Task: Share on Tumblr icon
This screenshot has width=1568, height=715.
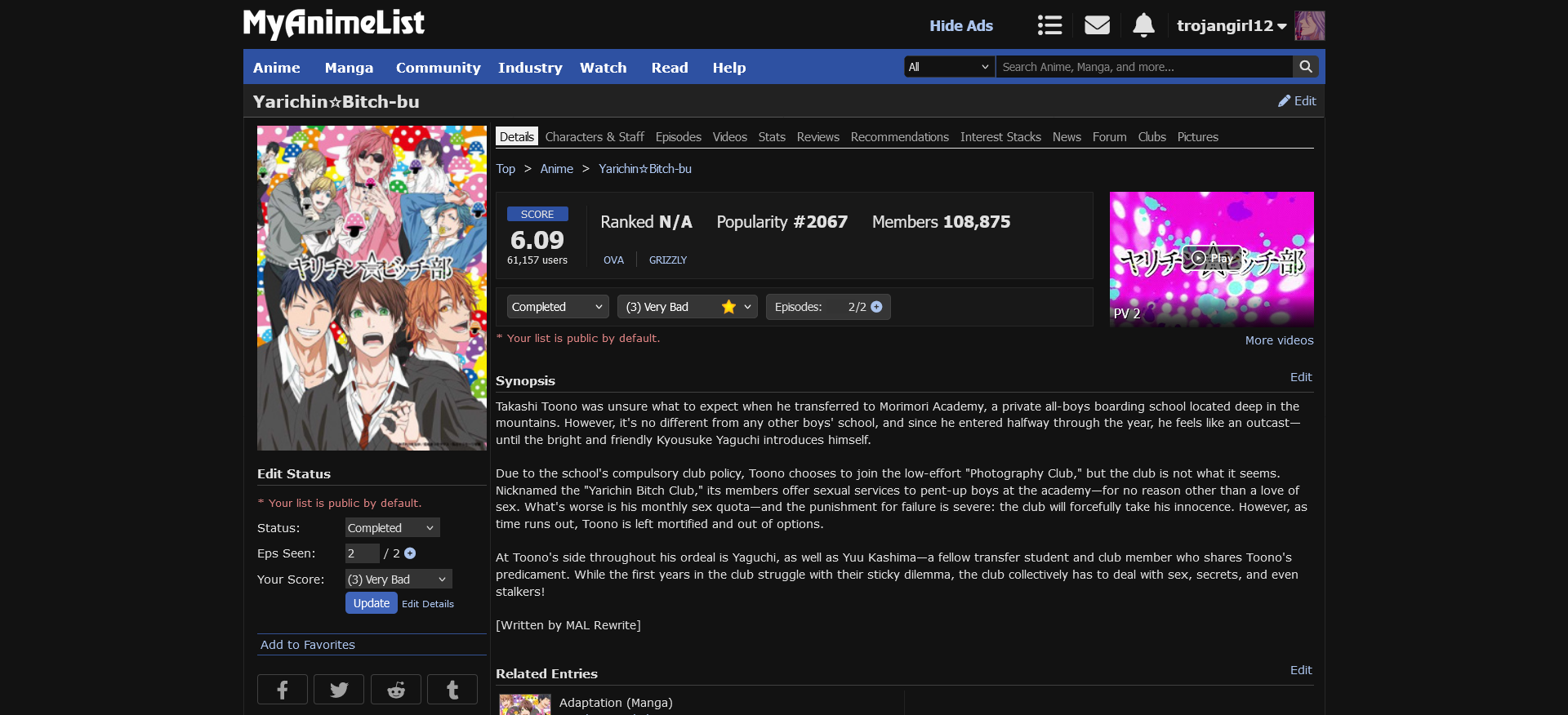Action: (x=452, y=690)
